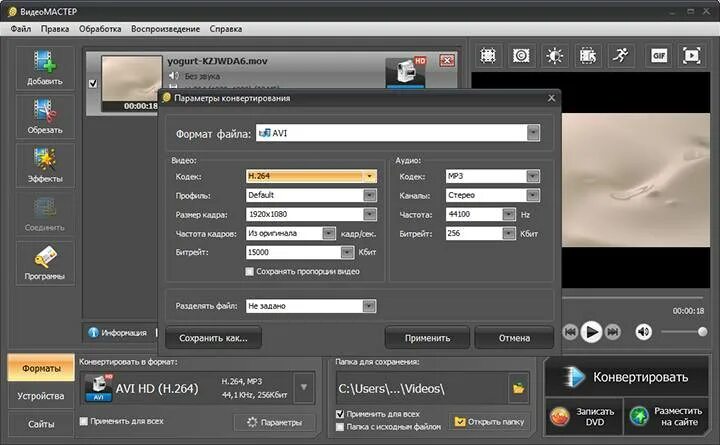This screenshot has width=720, height=445.
Task: Open the Обработка menu
Action: point(100,28)
